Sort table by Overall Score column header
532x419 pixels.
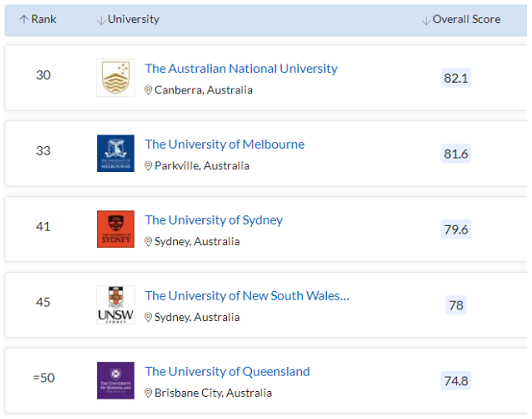click(x=461, y=19)
